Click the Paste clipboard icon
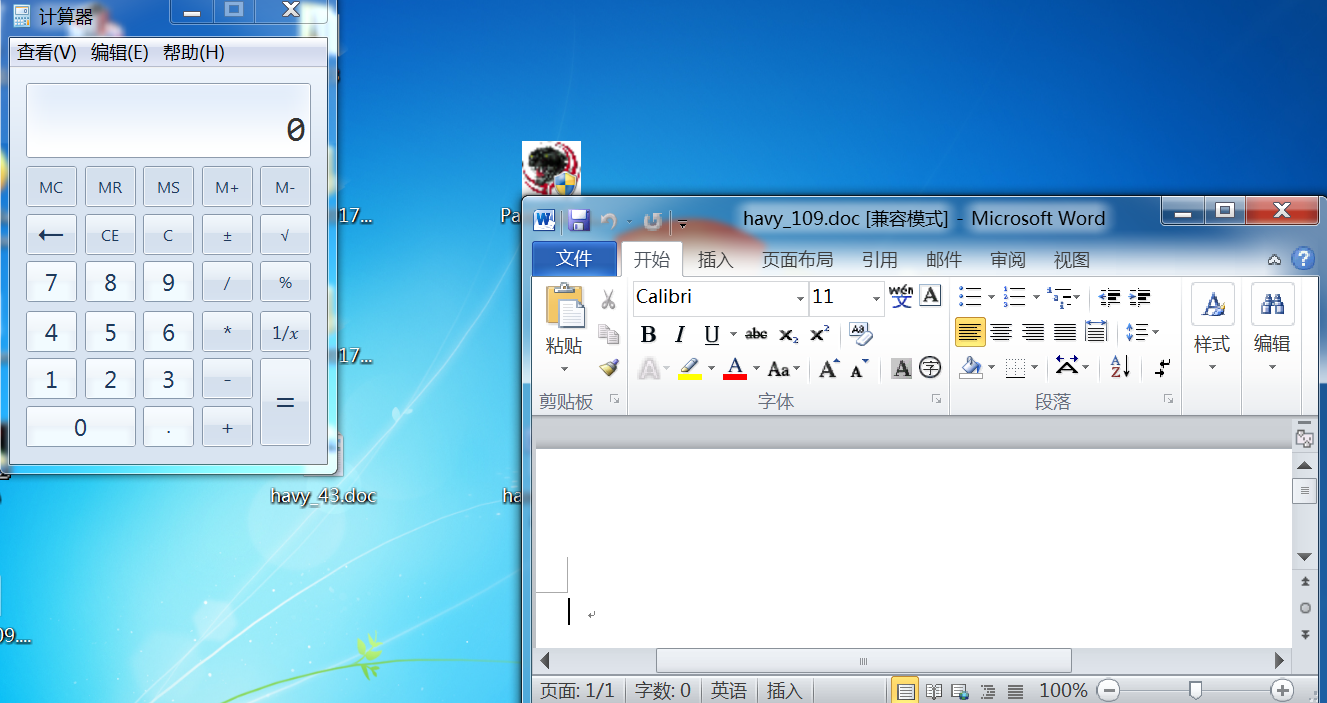This screenshot has width=1327, height=703. coord(565,307)
